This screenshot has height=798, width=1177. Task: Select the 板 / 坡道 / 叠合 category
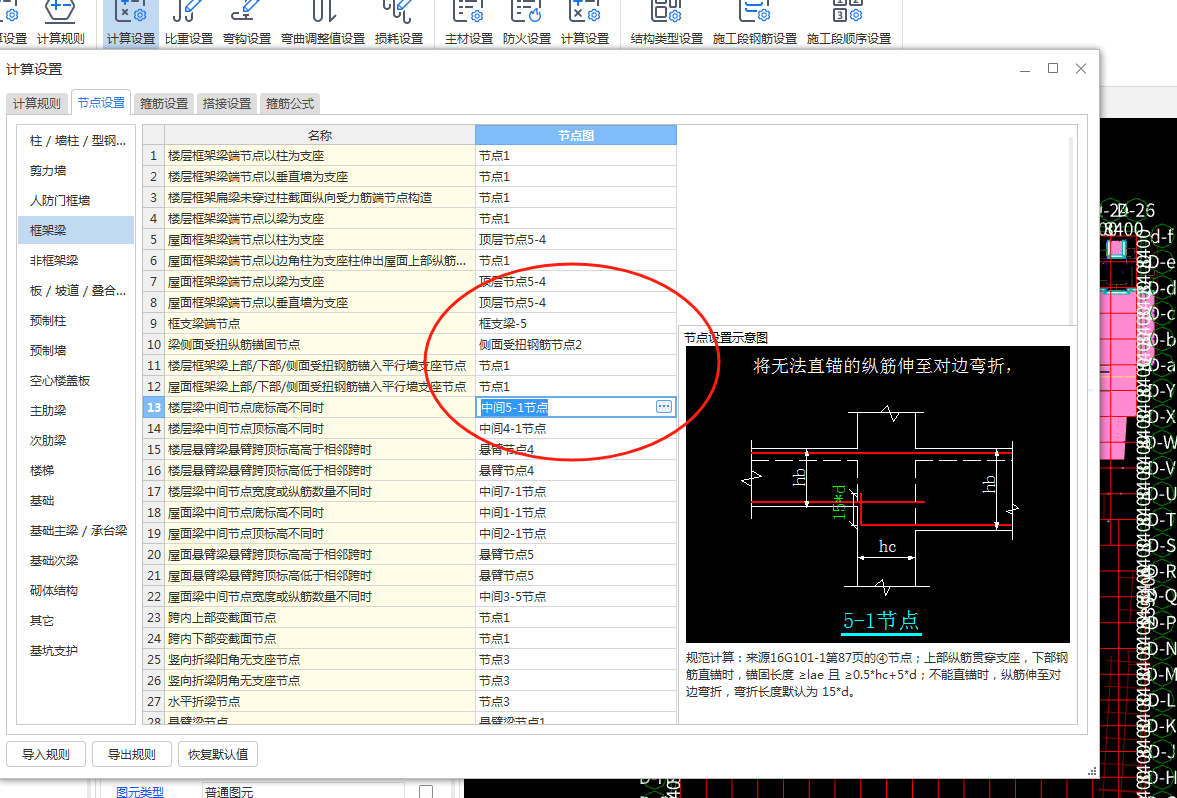click(x=77, y=291)
